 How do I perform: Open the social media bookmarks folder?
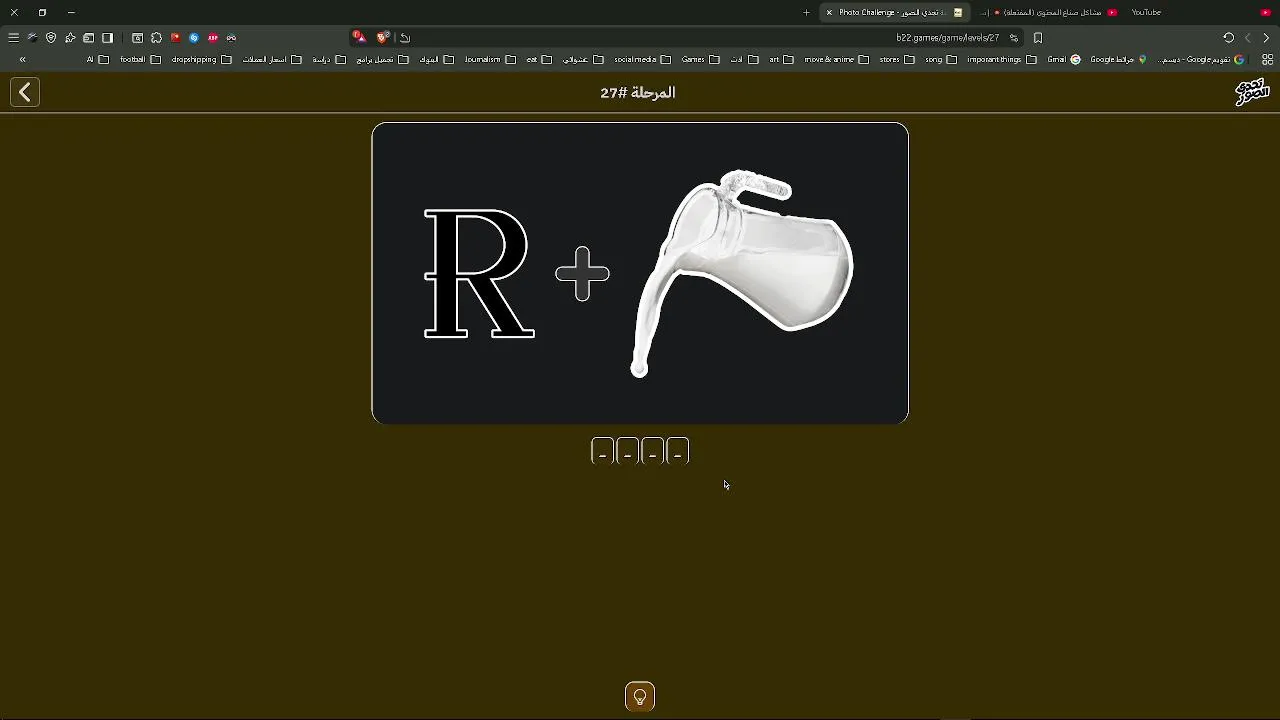pyautogui.click(x=642, y=59)
